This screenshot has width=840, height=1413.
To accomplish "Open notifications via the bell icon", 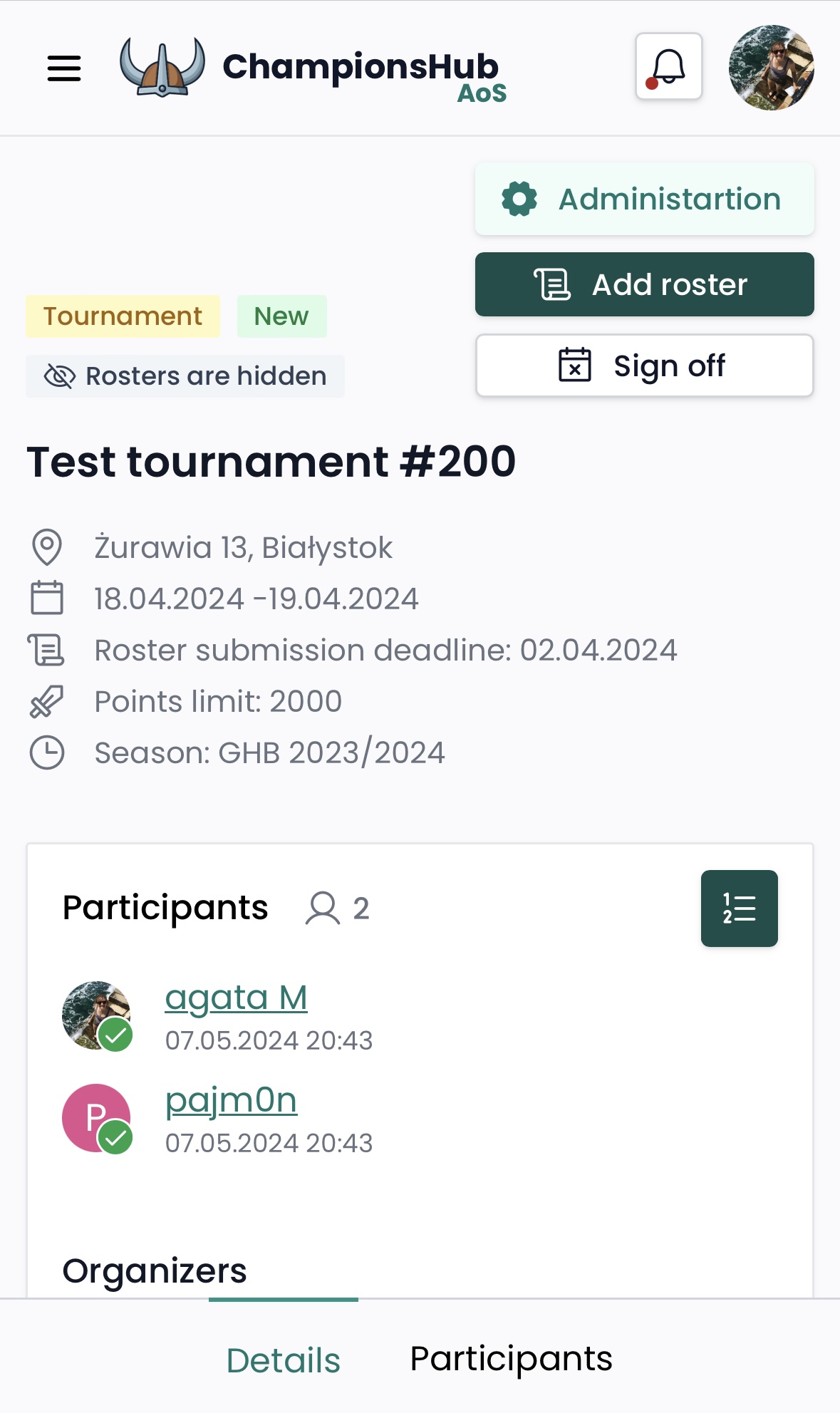I will (x=668, y=67).
